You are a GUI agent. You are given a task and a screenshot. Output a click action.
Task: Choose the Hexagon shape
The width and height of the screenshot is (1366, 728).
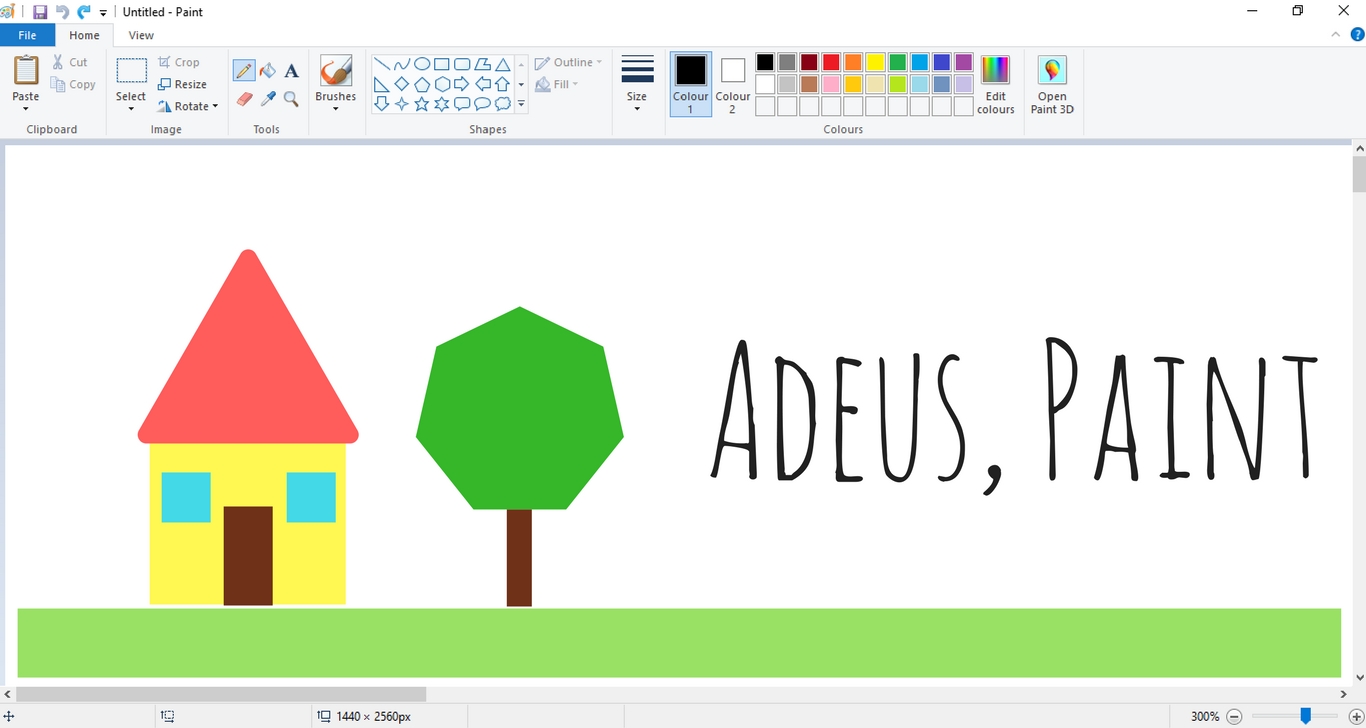[442, 84]
